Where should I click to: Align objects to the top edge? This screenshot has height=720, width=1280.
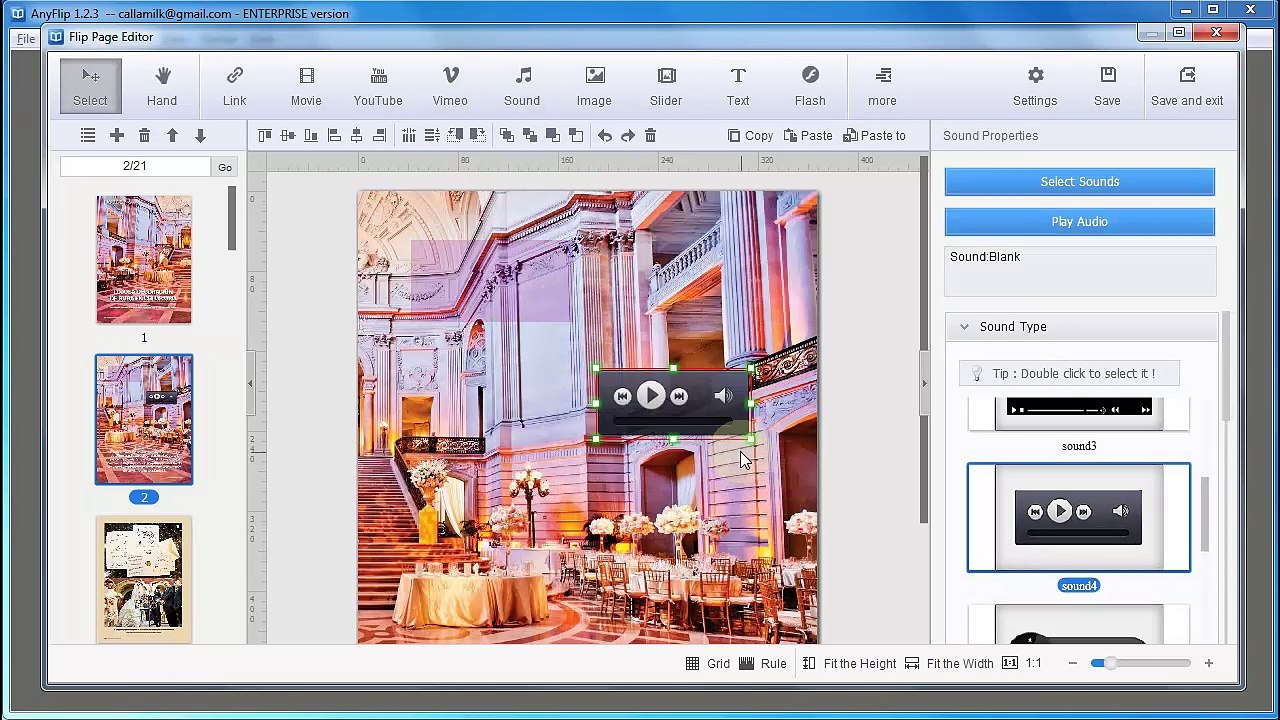pos(265,135)
